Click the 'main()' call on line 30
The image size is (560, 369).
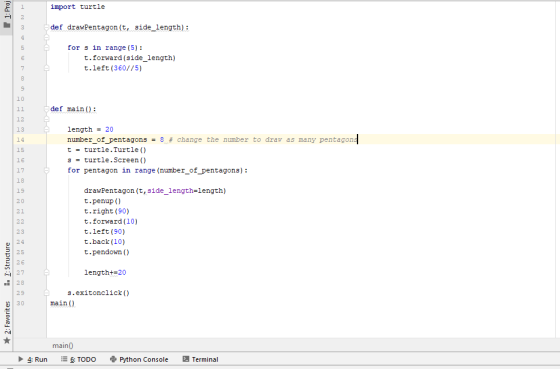[63, 303]
